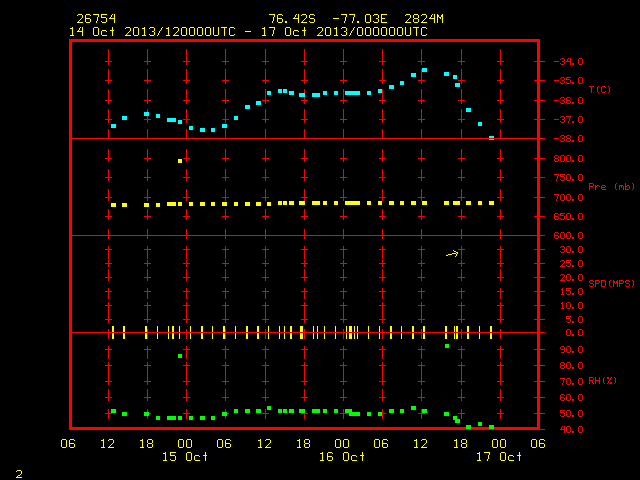
Task: Click the 17 Oct date label
Action: click(499, 457)
